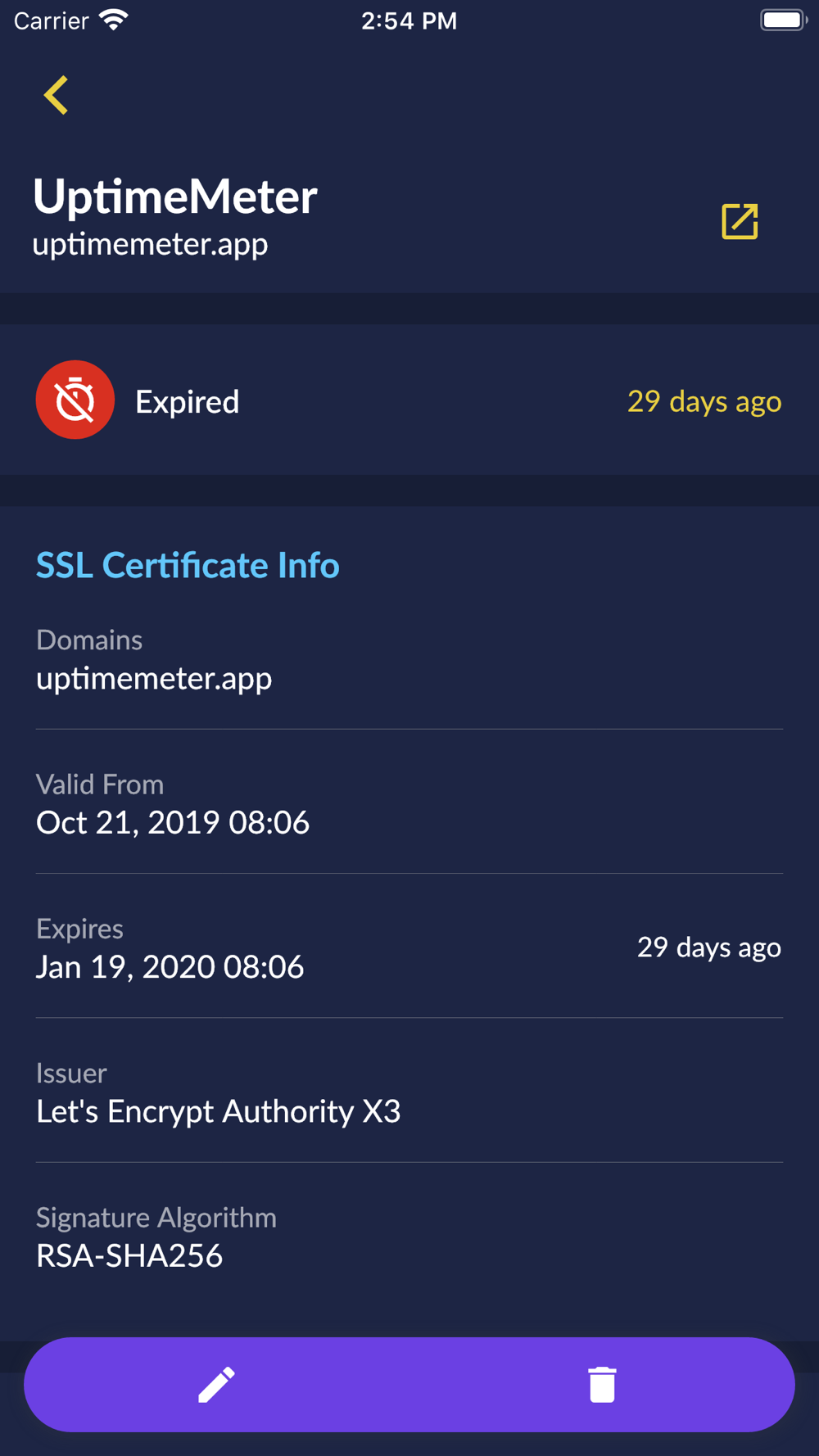Tap the uptimemeter.app subtitle URL
The height and width of the screenshot is (1456, 819).
(151, 244)
